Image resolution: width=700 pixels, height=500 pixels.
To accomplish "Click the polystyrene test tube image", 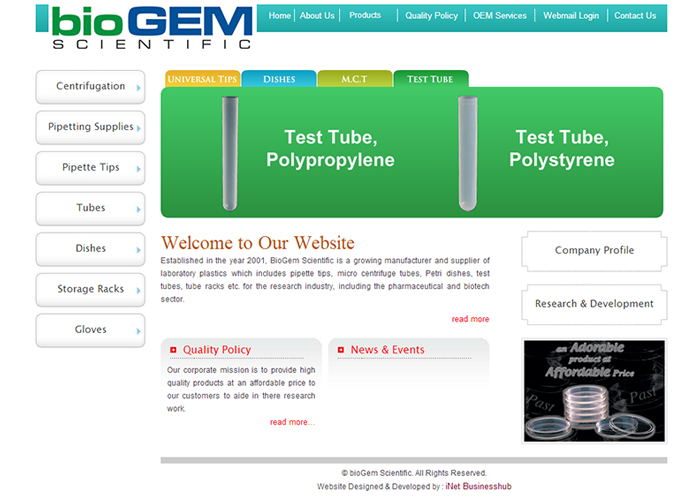I will tap(467, 153).
